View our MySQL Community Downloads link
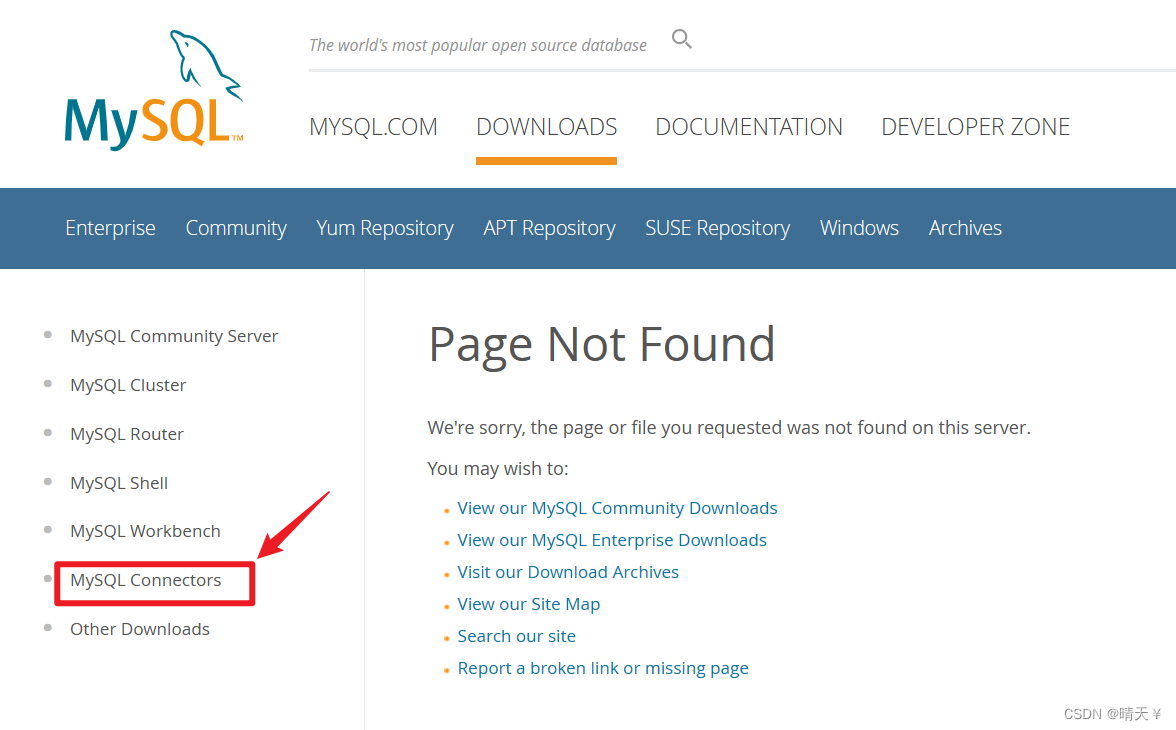The height and width of the screenshot is (730, 1176). point(617,508)
